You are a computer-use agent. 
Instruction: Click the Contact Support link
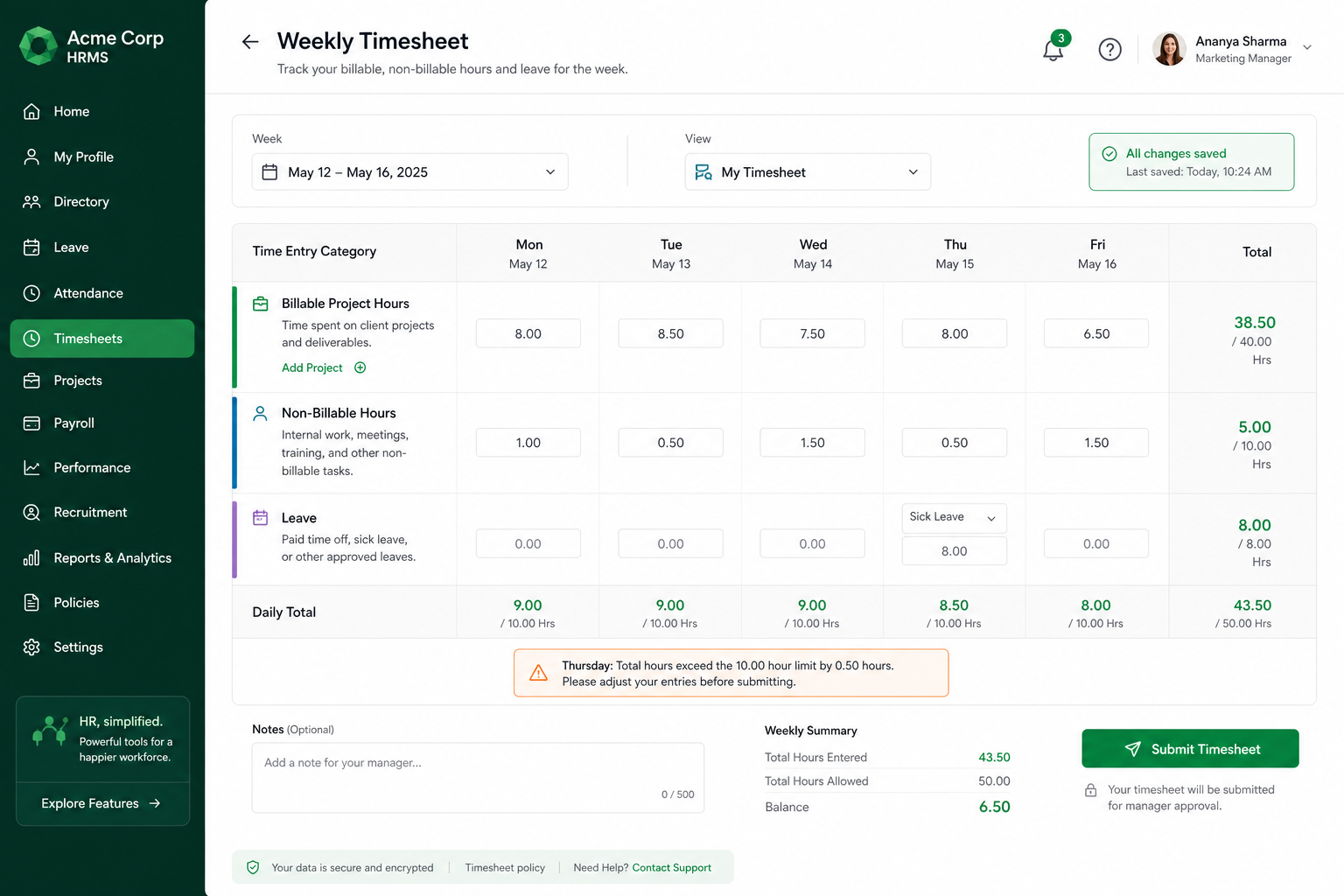(671, 867)
